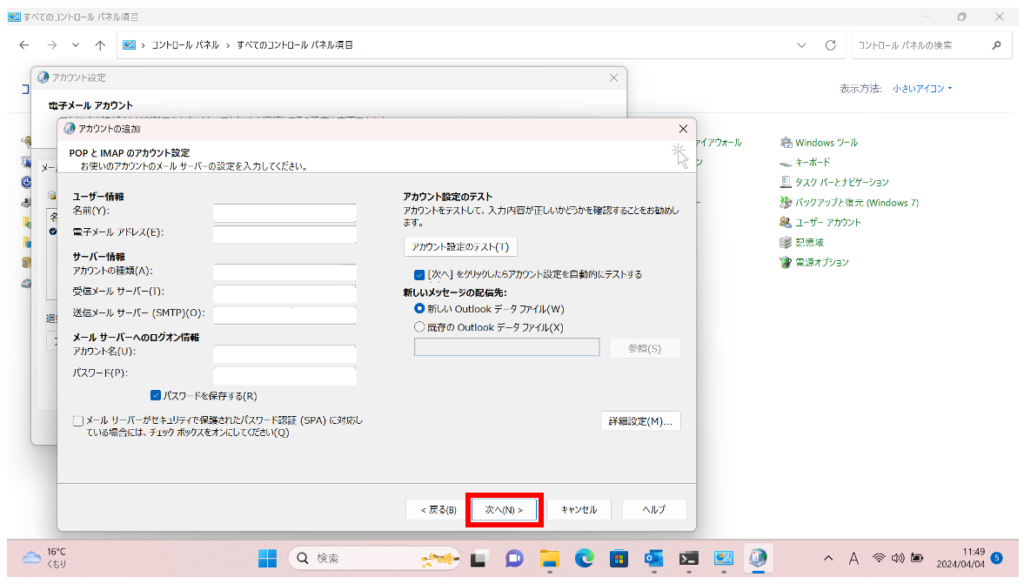Click the 電子メール アドレス input field
This screenshot has width=1024, height=584.
tap(285, 234)
